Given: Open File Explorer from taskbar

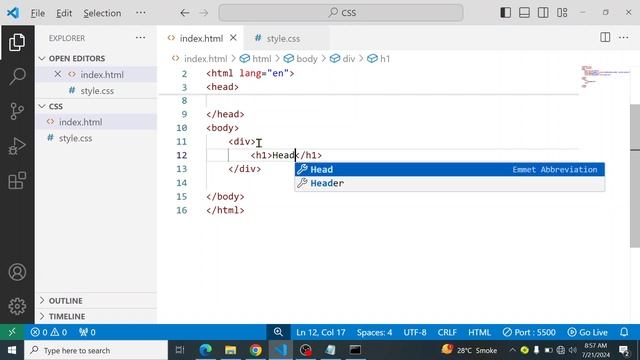Looking at the screenshot, I should [230, 350].
